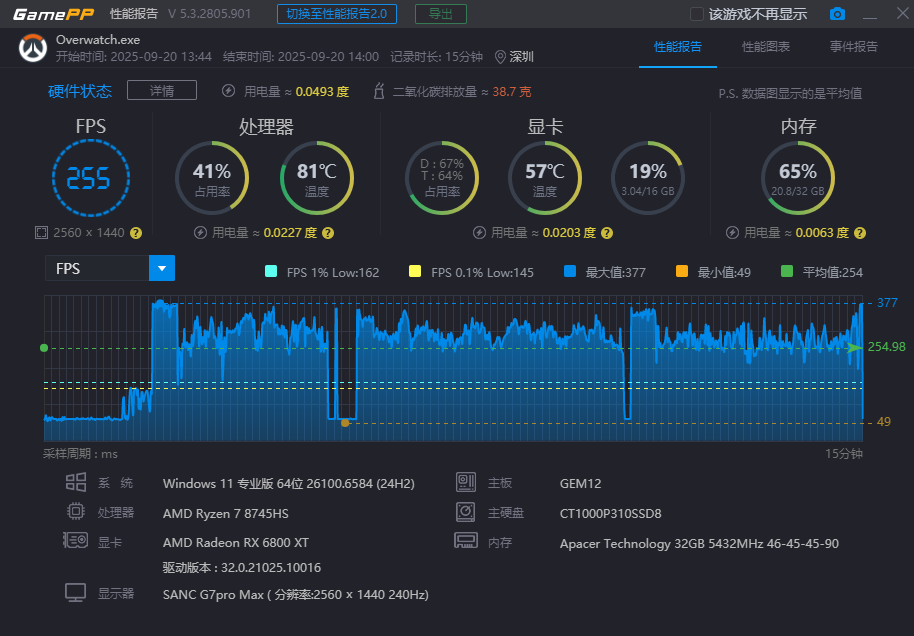Click the FPS metric selection box
The width and height of the screenshot is (914, 636).
(x=97, y=268)
